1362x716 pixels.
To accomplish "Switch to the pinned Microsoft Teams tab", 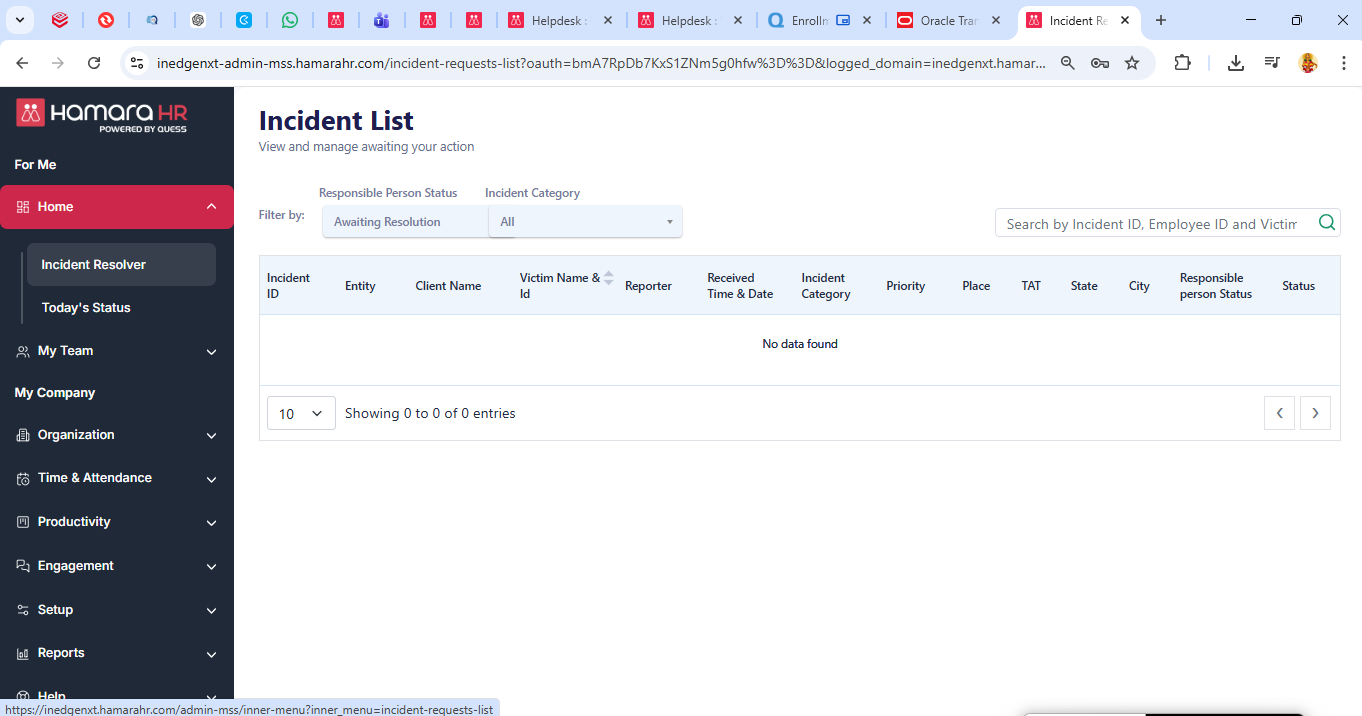I will [381, 20].
